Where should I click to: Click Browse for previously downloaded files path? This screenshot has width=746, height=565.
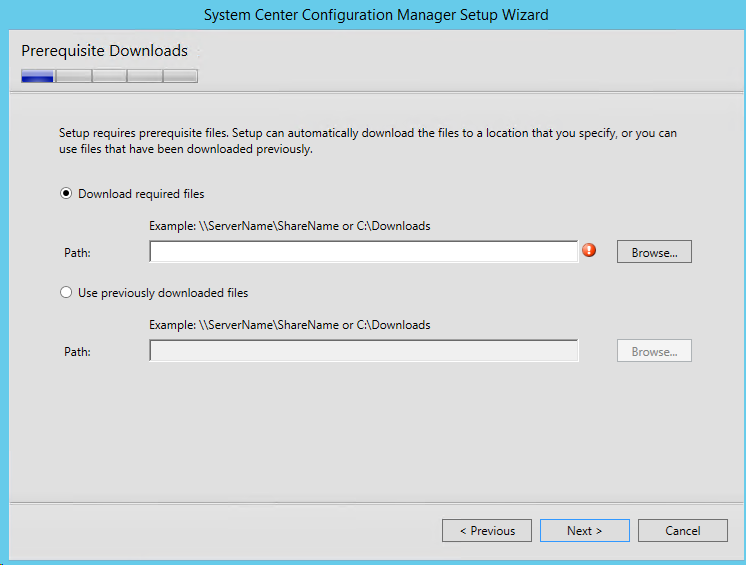[x=654, y=351]
